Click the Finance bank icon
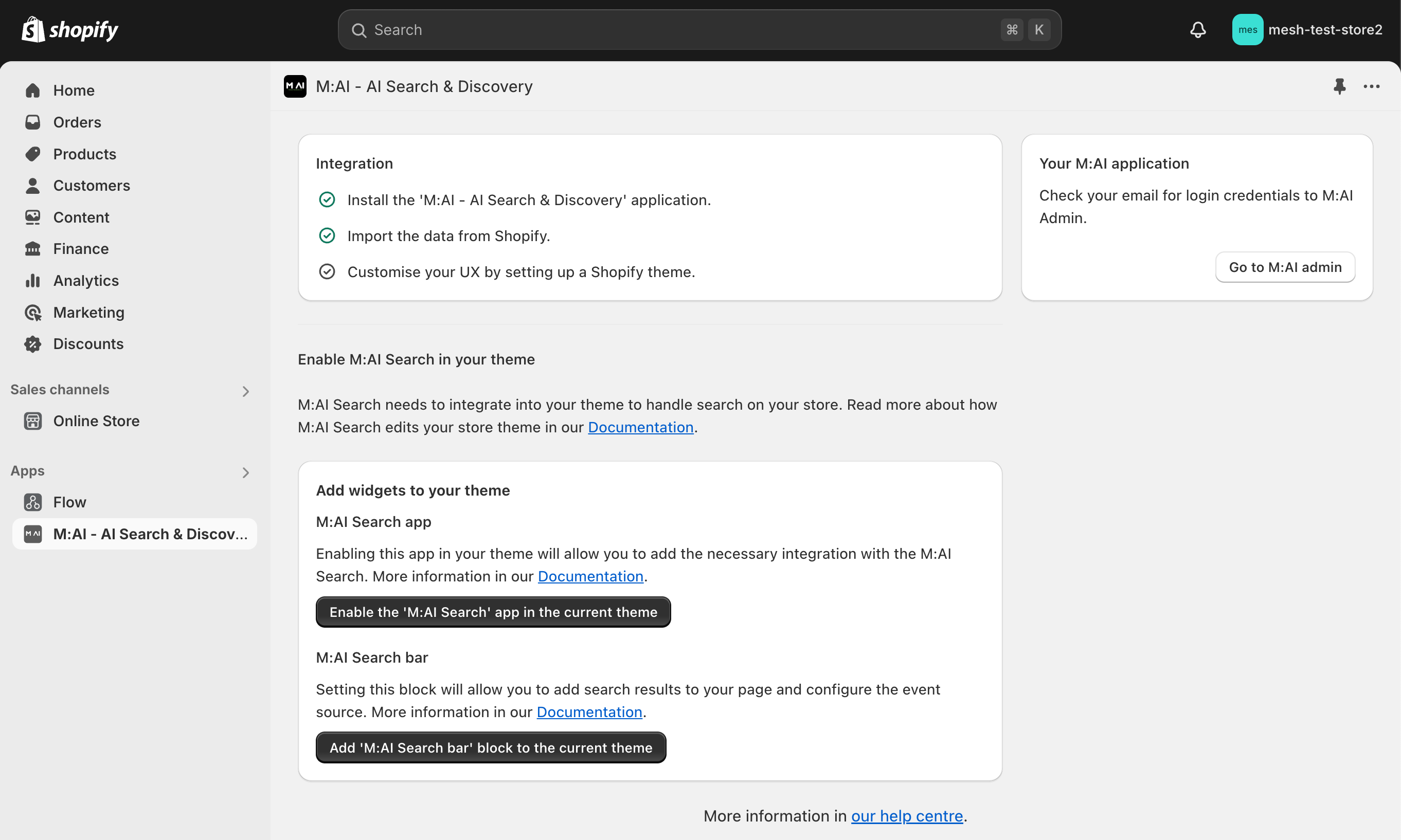The height and width of the screenshot is (840, 1401). click(x=33, y=249)
